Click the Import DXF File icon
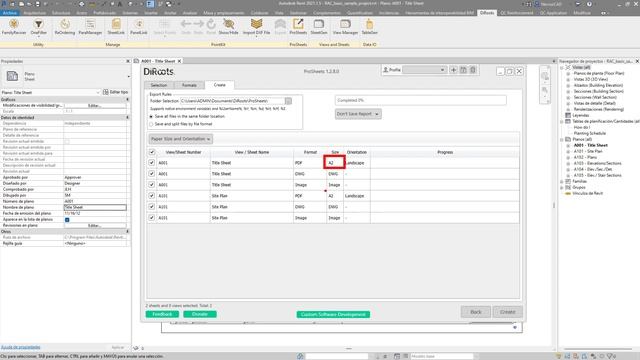The height and width of the screenshot is (360, 640). coord(256,24)
